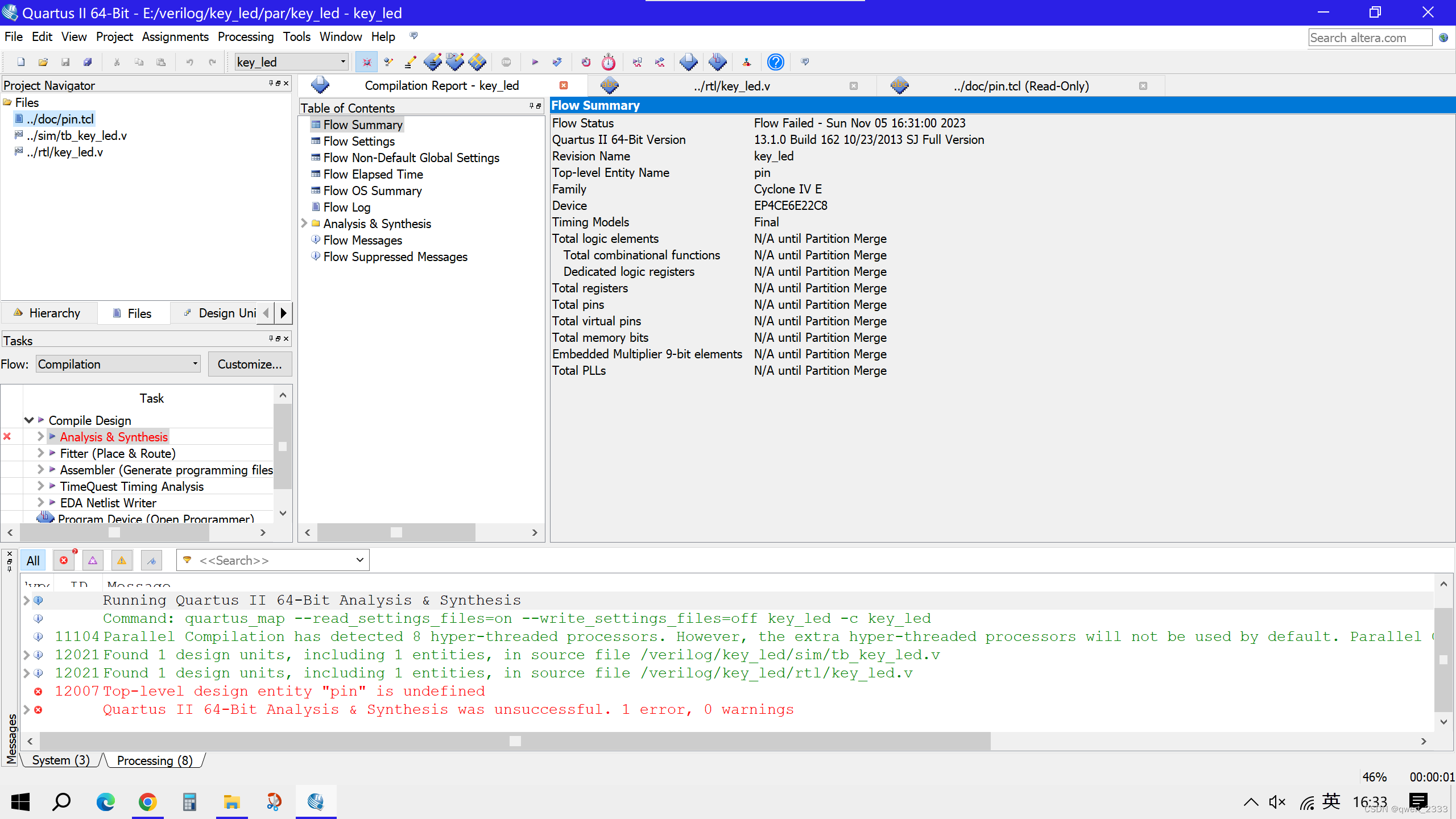Click the Programmer toolbar icon
Screen dimensions: 1456x819
point(717,62)
